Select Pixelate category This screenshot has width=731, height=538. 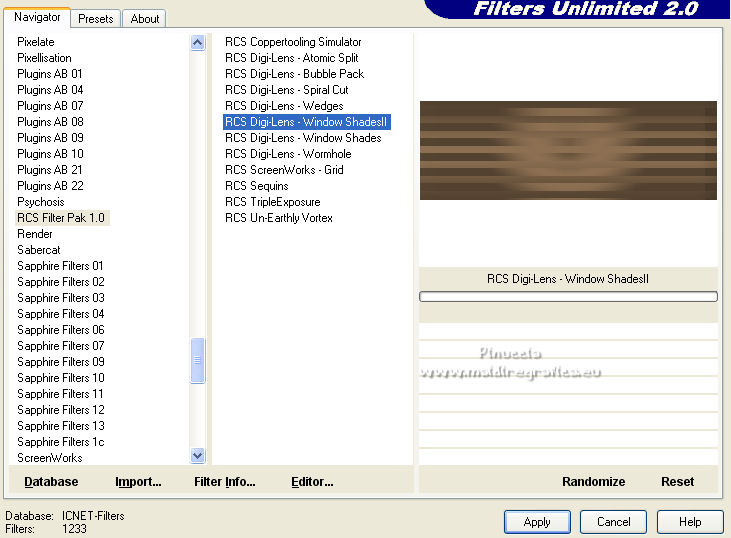pyautogui.click(x=36, y=42)
